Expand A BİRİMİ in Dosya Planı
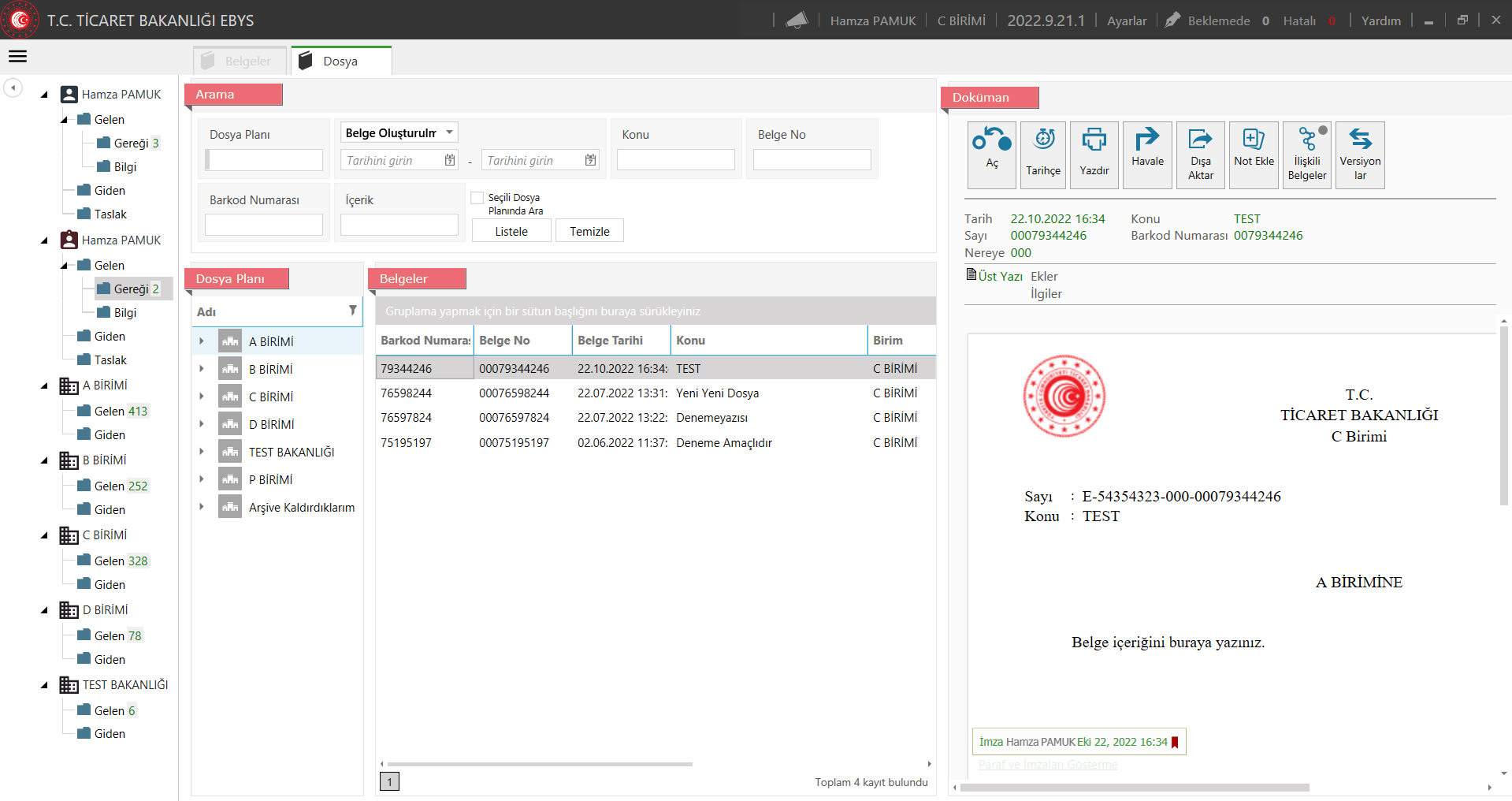Screen dimensions: 1512x801 (x=202, y=341)
